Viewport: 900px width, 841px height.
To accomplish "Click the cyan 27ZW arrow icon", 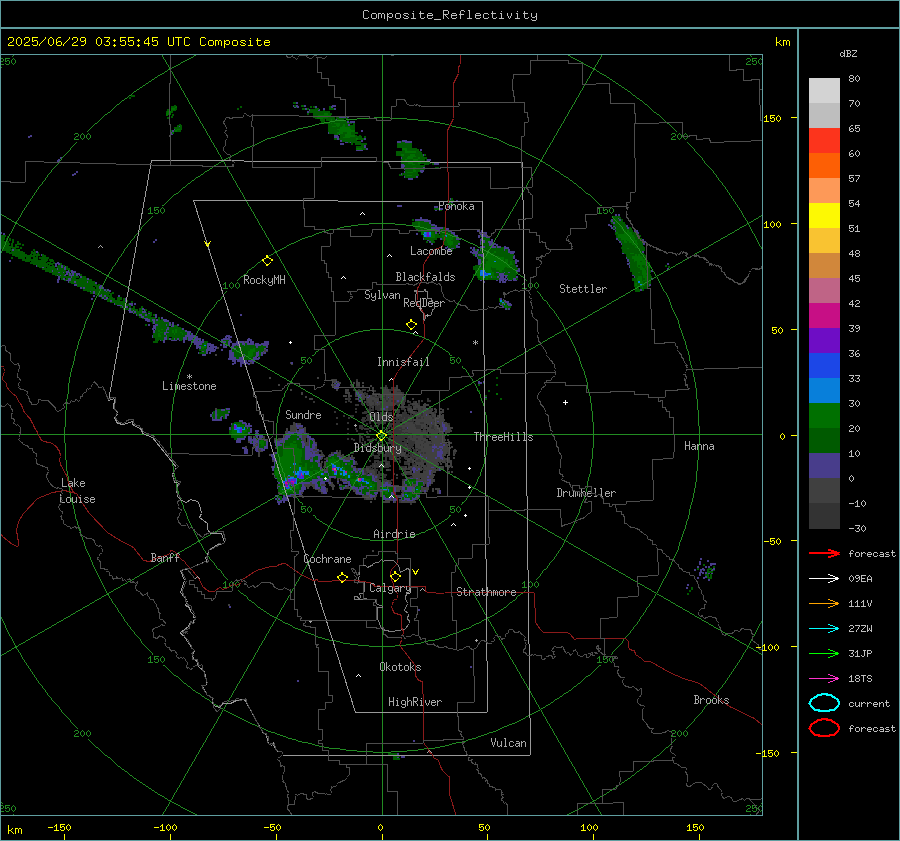I will [824, 629].
